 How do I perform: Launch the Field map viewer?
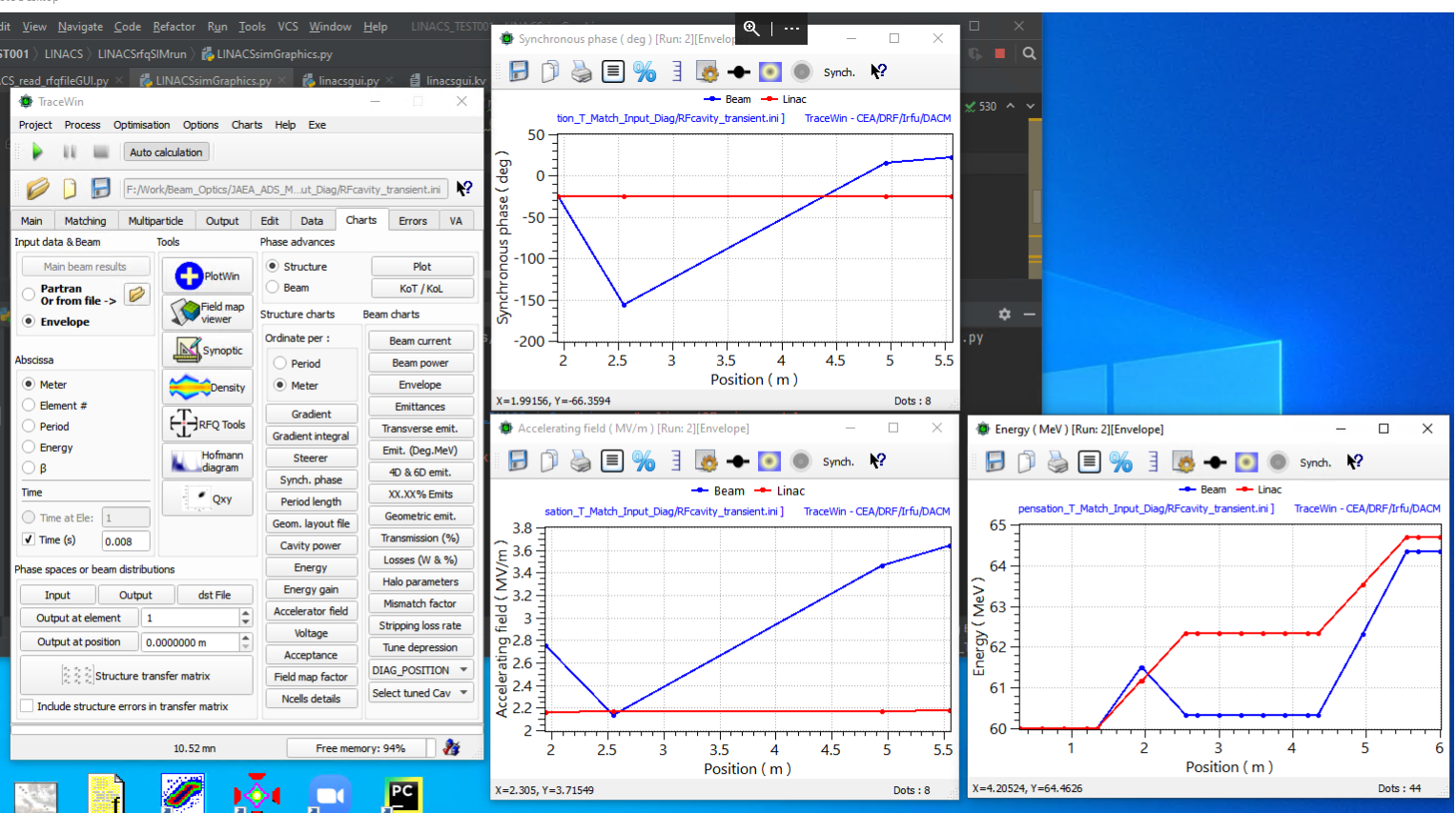[x=207, y=313]
